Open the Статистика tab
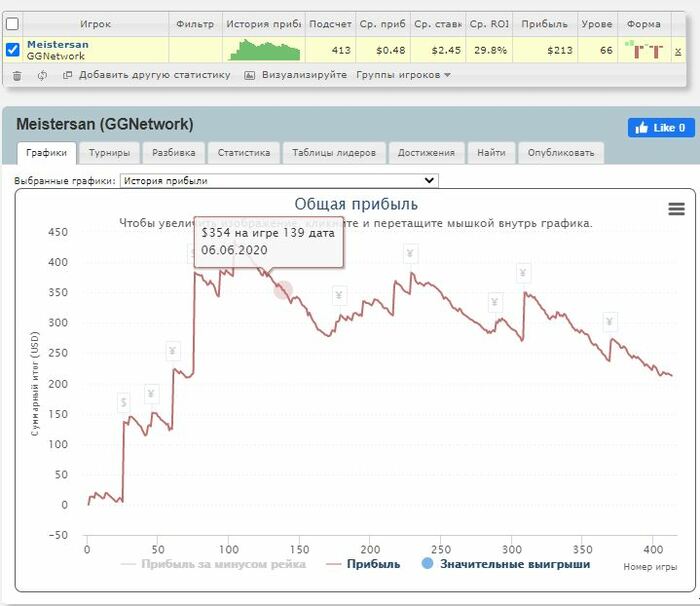Viewport: 700px width, 606px height. pyautogui.click(x=244, y=153)
